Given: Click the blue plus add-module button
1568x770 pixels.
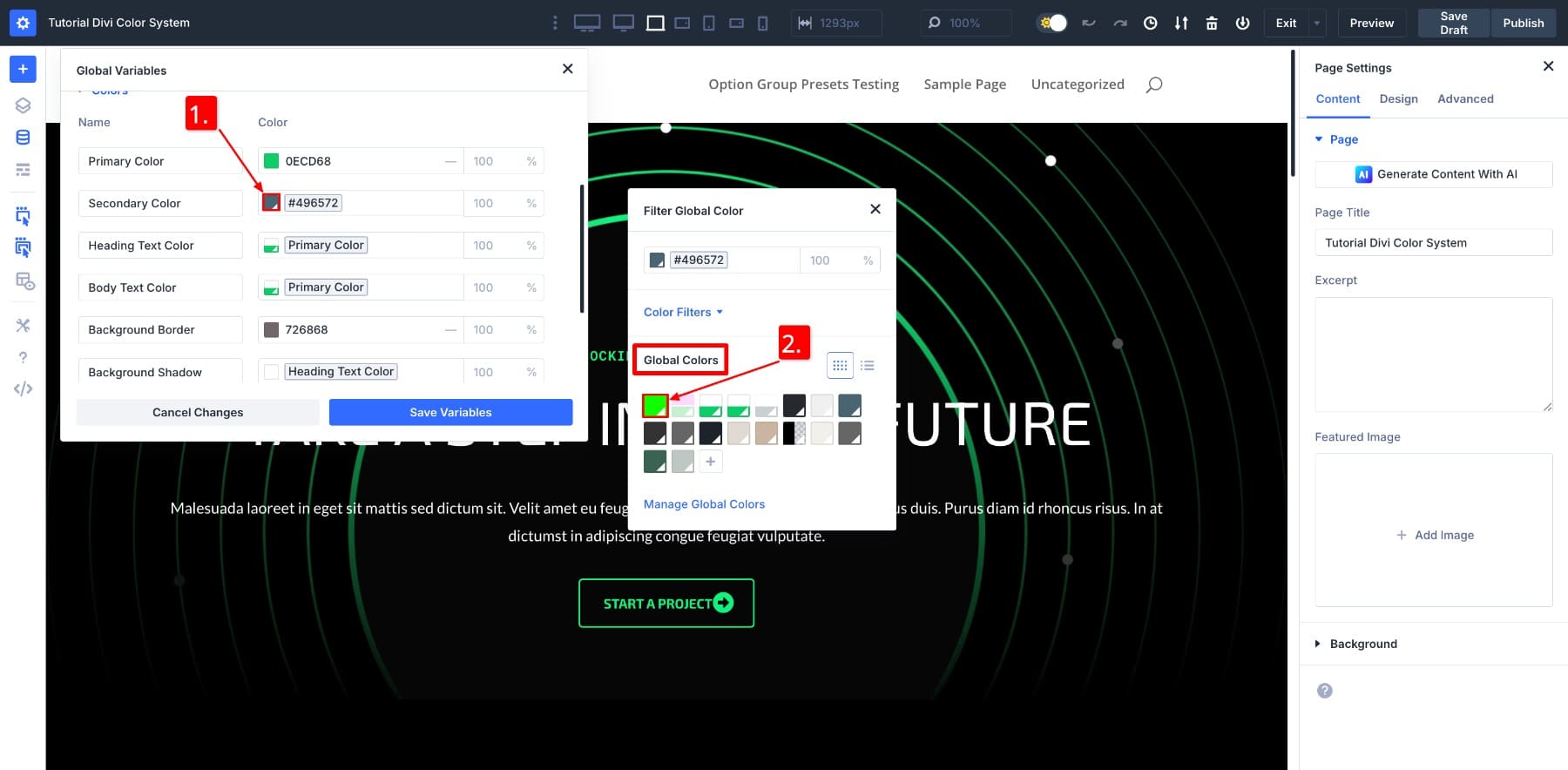Looking at the screenshot, I should click(x=23, y=69).
